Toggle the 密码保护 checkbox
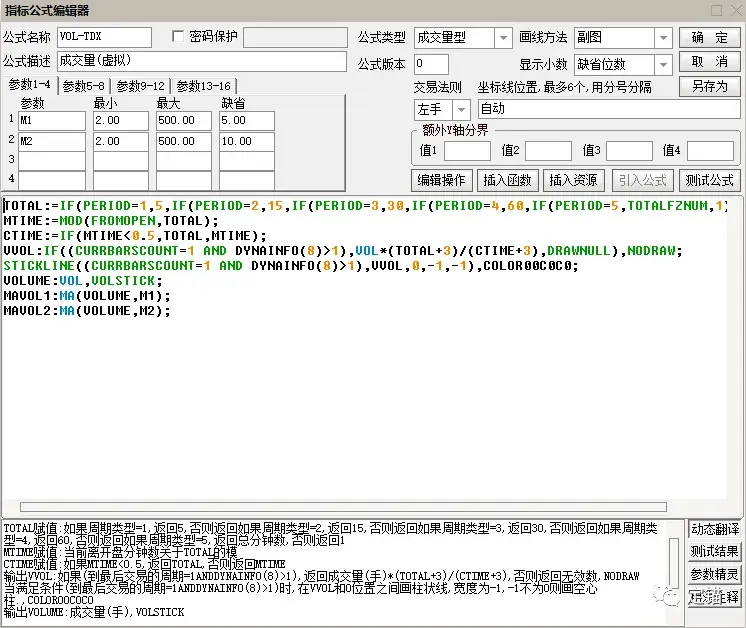This screenshot has width=746, height=628. point(178,37)
